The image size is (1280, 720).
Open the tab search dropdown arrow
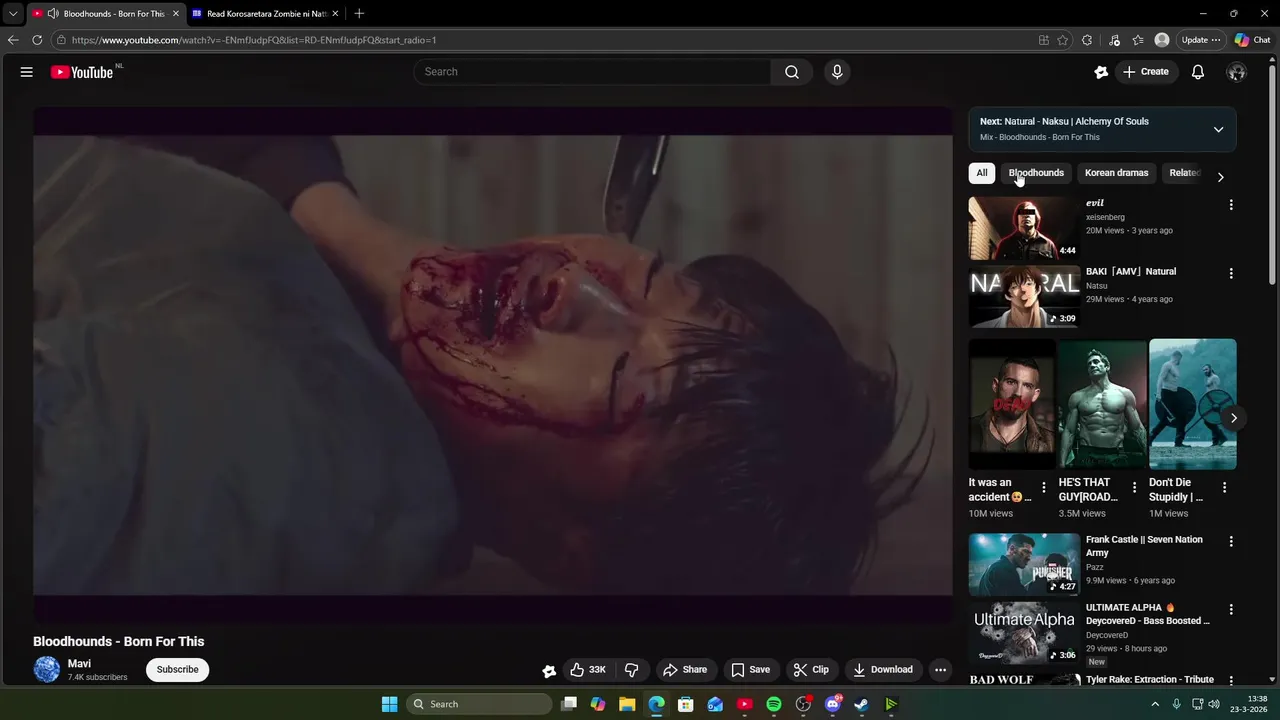[x=13, y=14]
